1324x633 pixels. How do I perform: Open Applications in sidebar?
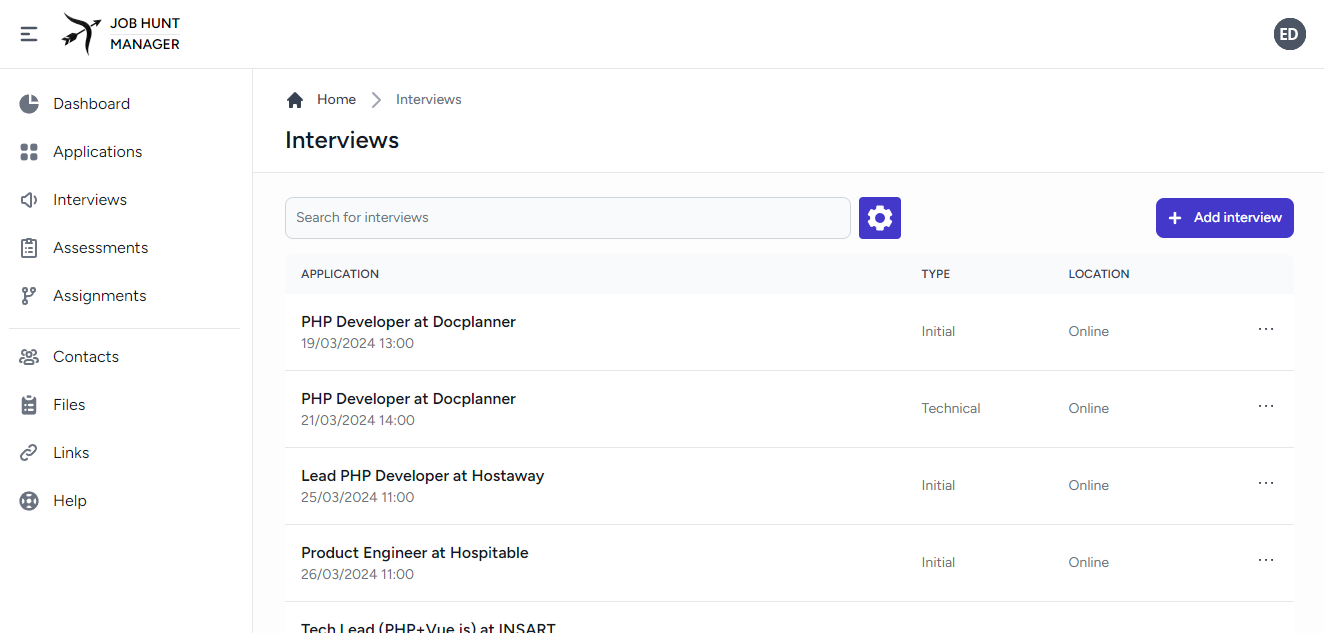[x=125, y=152]
